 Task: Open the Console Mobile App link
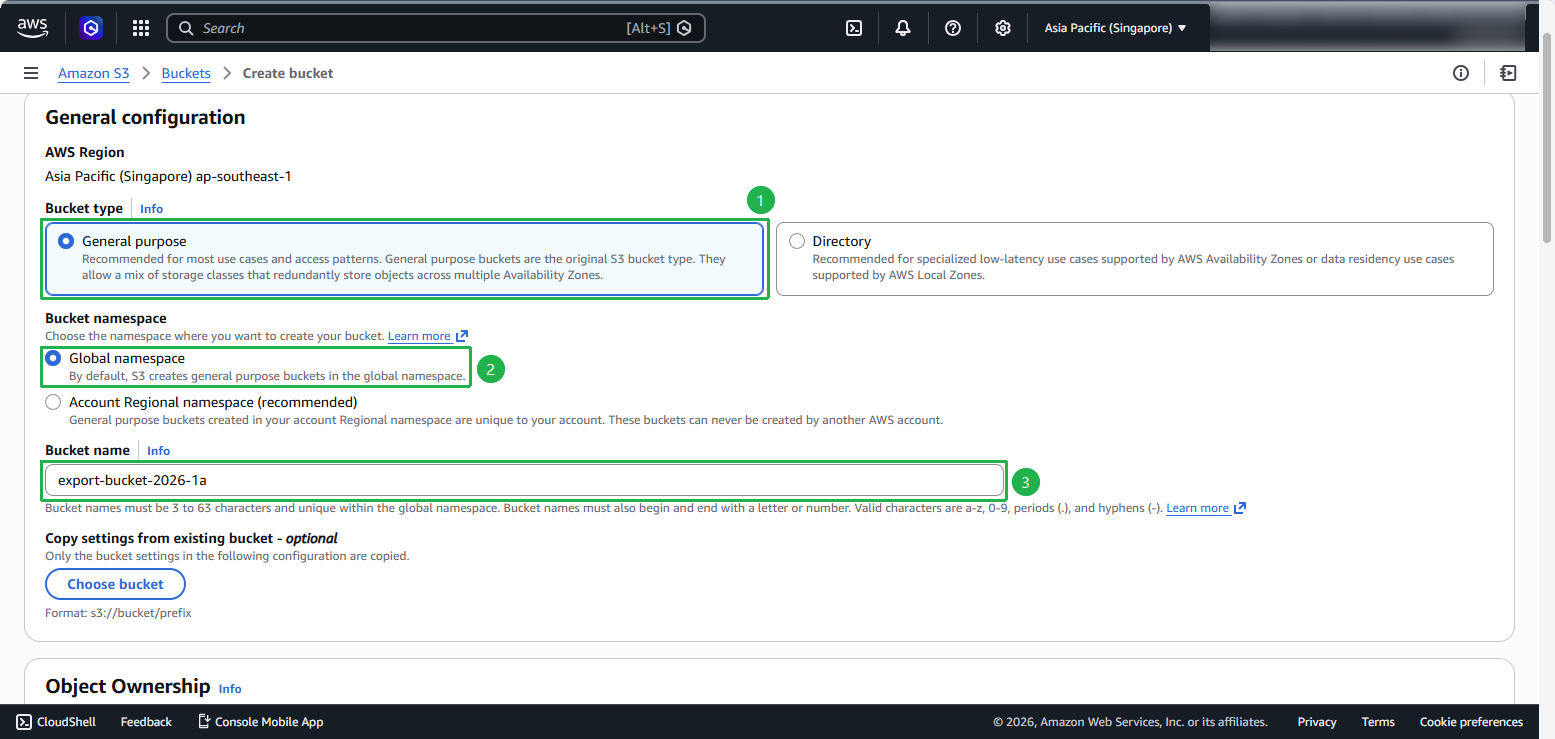pyautogui.click(x=260, y=722)
